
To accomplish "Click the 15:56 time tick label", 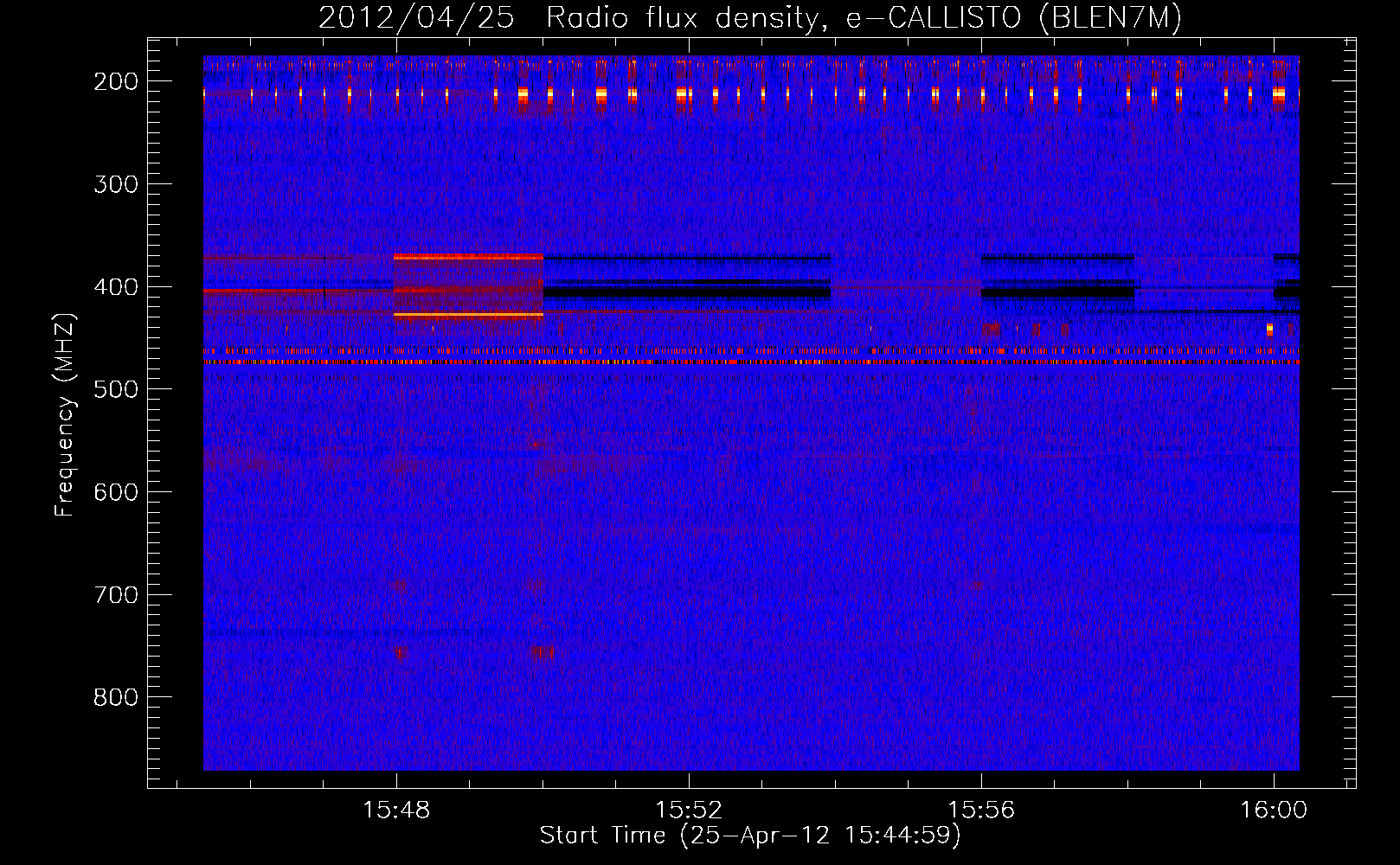I will (x=981, y=811).
